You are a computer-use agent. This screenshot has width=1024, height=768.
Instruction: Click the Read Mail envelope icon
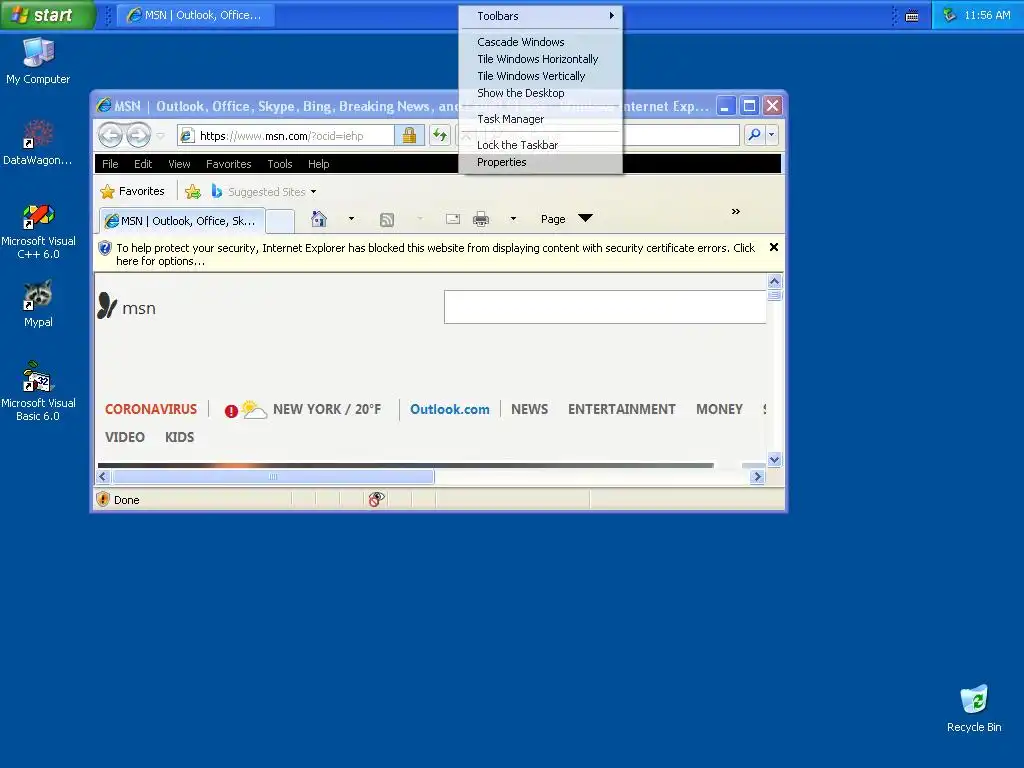453,219
